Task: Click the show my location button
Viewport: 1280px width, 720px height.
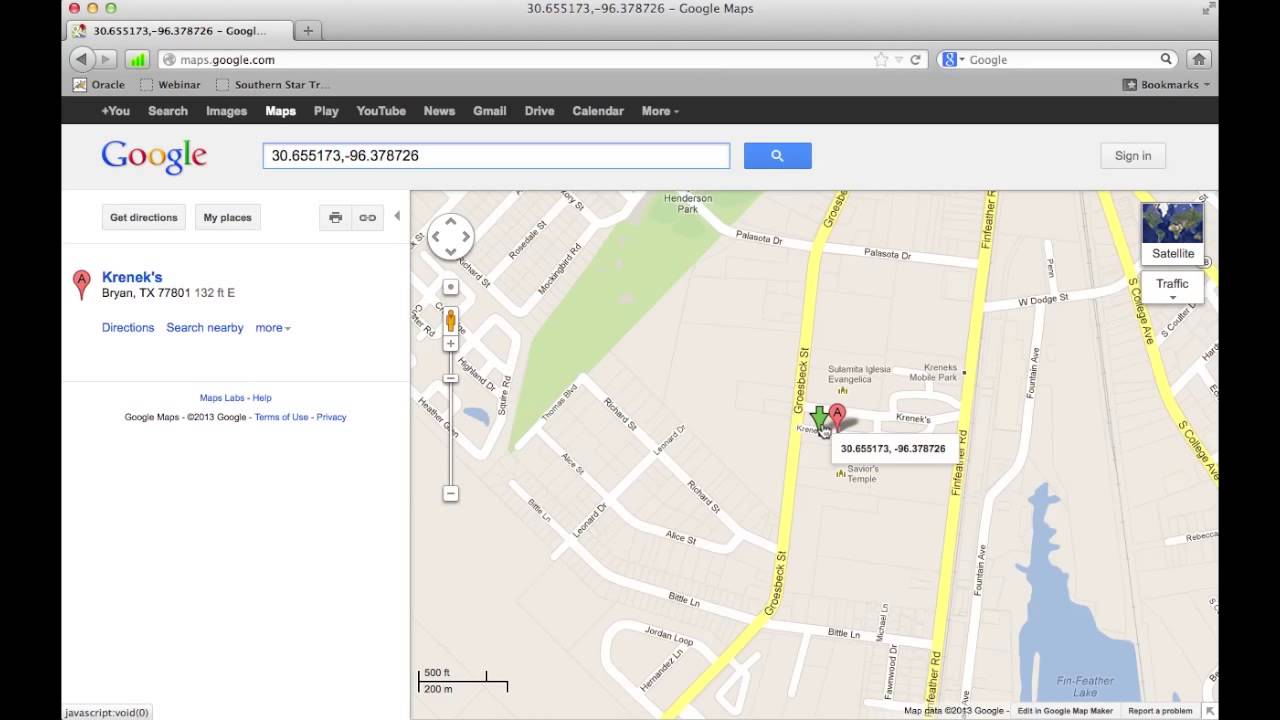Action: click(451, 287)
